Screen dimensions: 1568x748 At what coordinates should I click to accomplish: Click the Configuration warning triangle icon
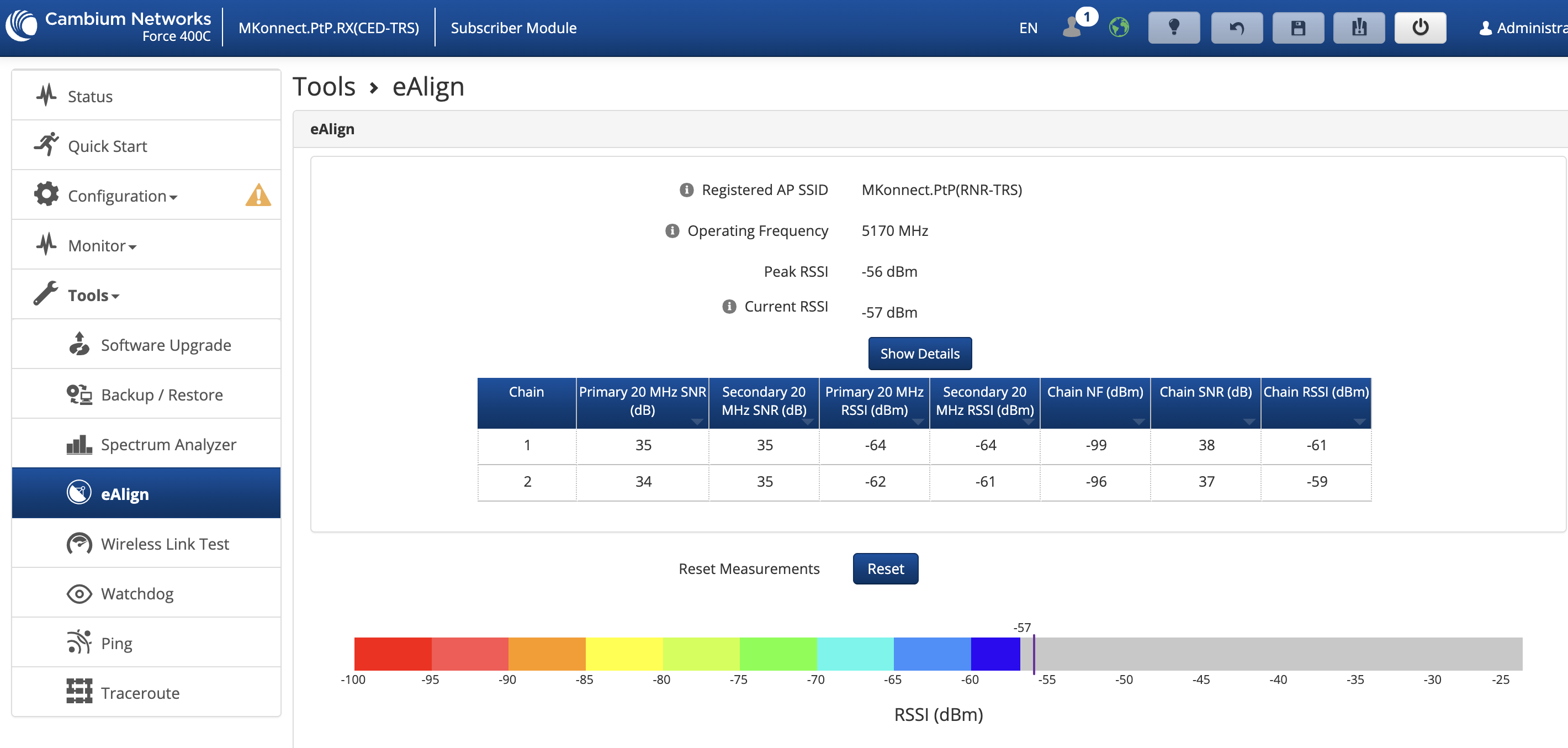point(258,195)
